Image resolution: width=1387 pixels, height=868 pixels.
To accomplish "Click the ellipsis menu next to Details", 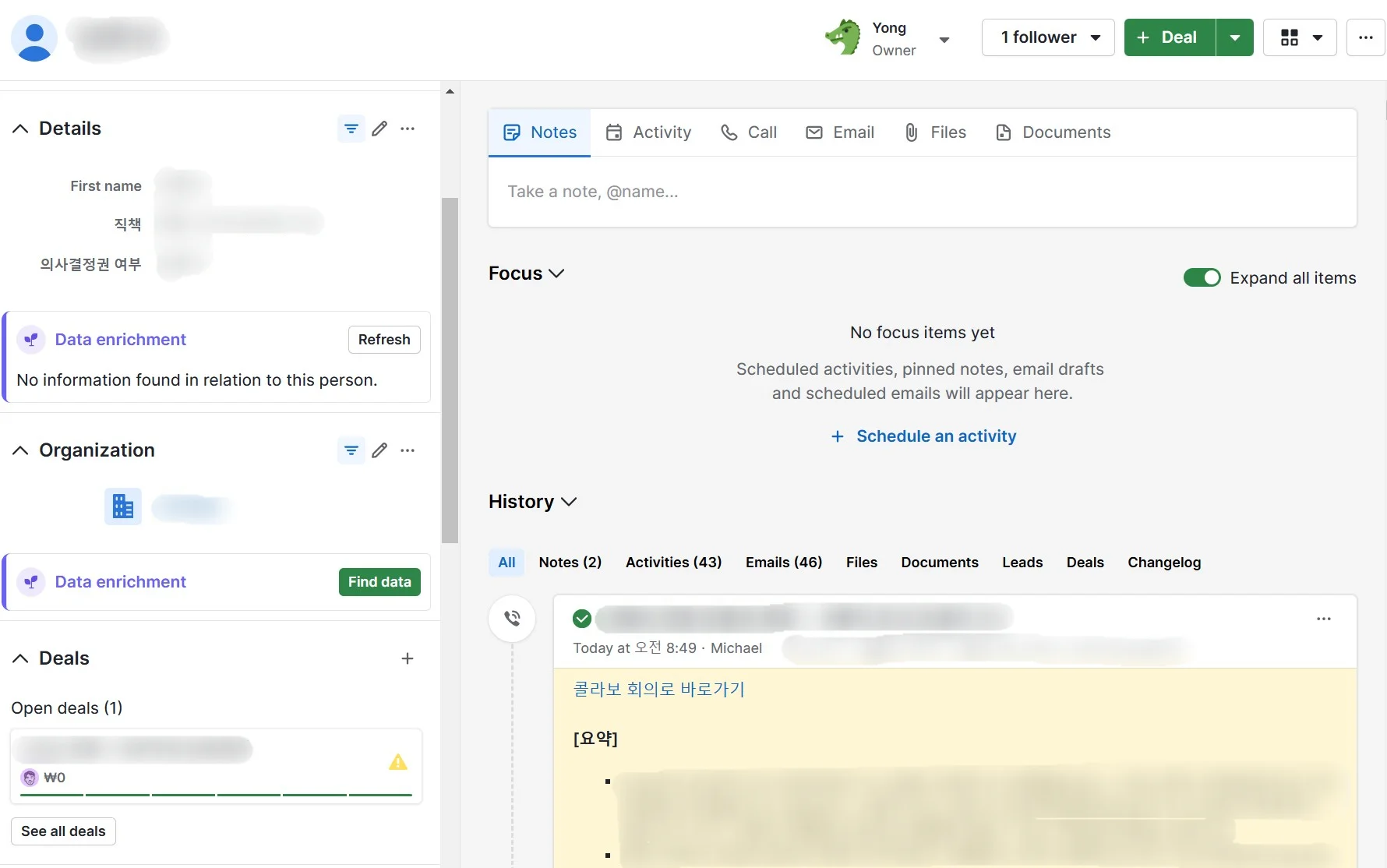I will click(x=408, y=129).
